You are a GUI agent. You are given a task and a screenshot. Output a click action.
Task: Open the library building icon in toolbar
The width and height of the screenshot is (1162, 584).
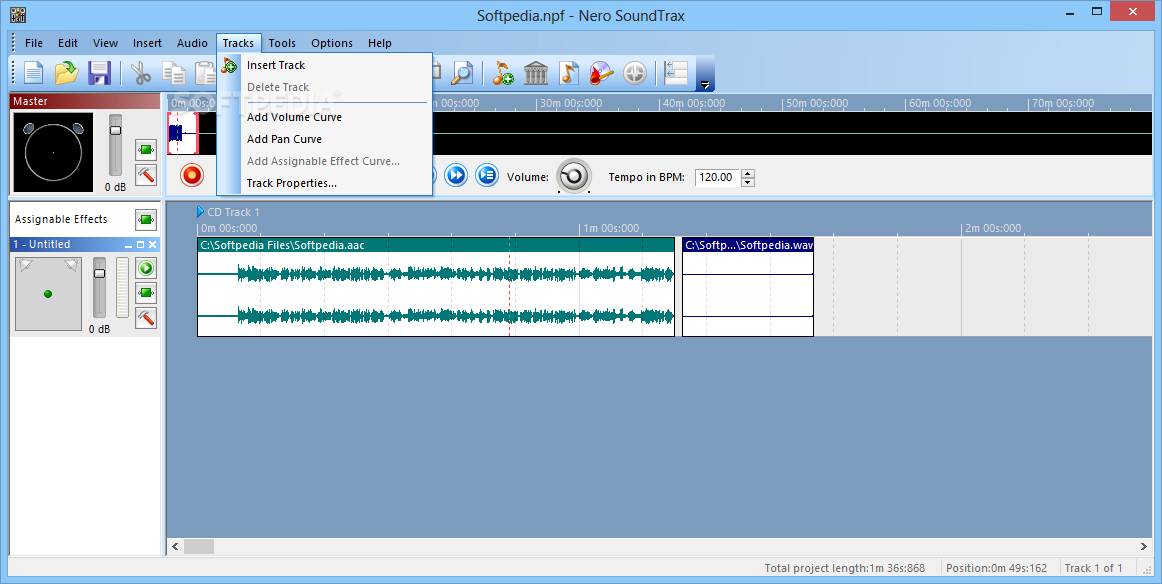[535, 73]
